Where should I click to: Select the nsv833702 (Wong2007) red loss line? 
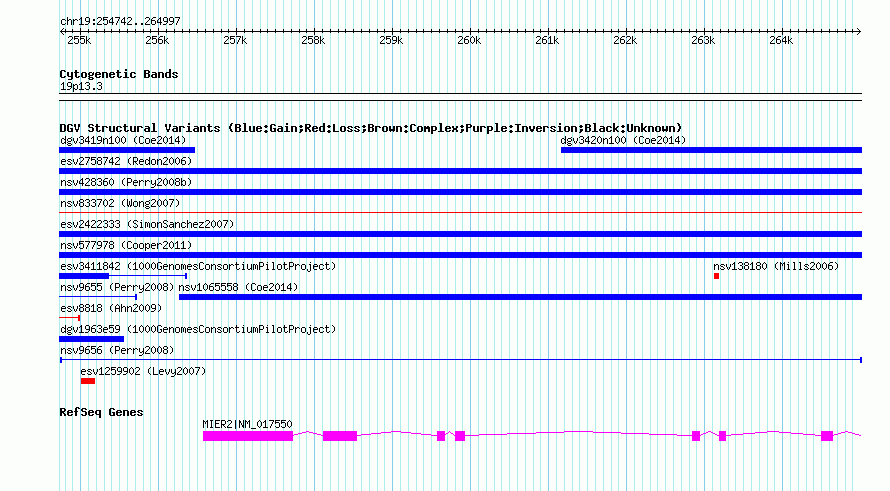coord(460,213)
